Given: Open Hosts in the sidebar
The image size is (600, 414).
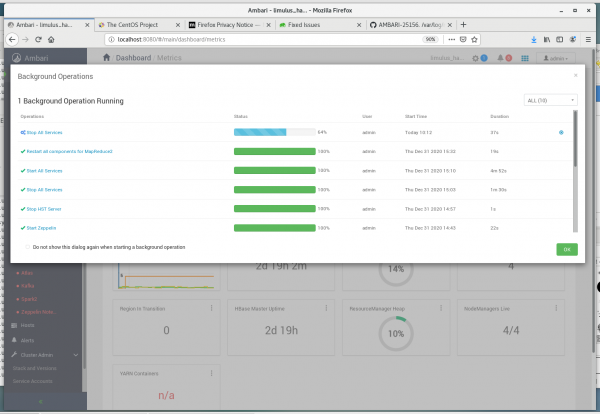Looking at the screenshot, I should (27, 325).
